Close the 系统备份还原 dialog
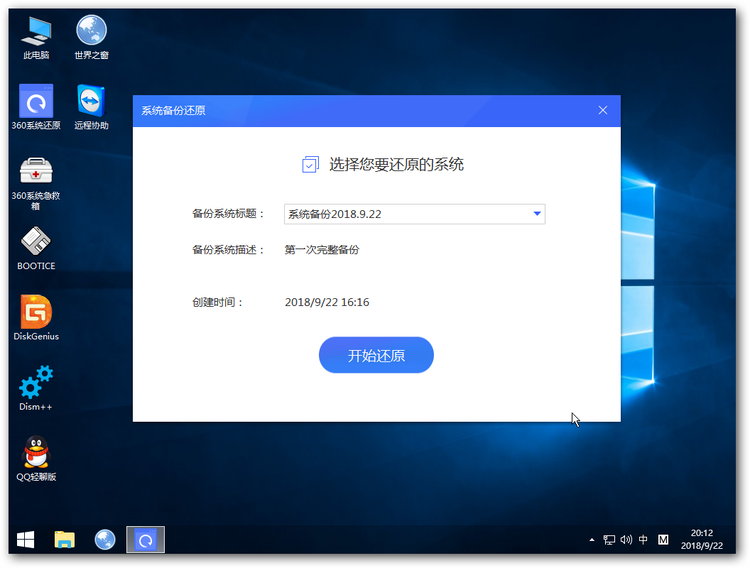This screenshot has width=750, height=568. click(x=603, y=111)
